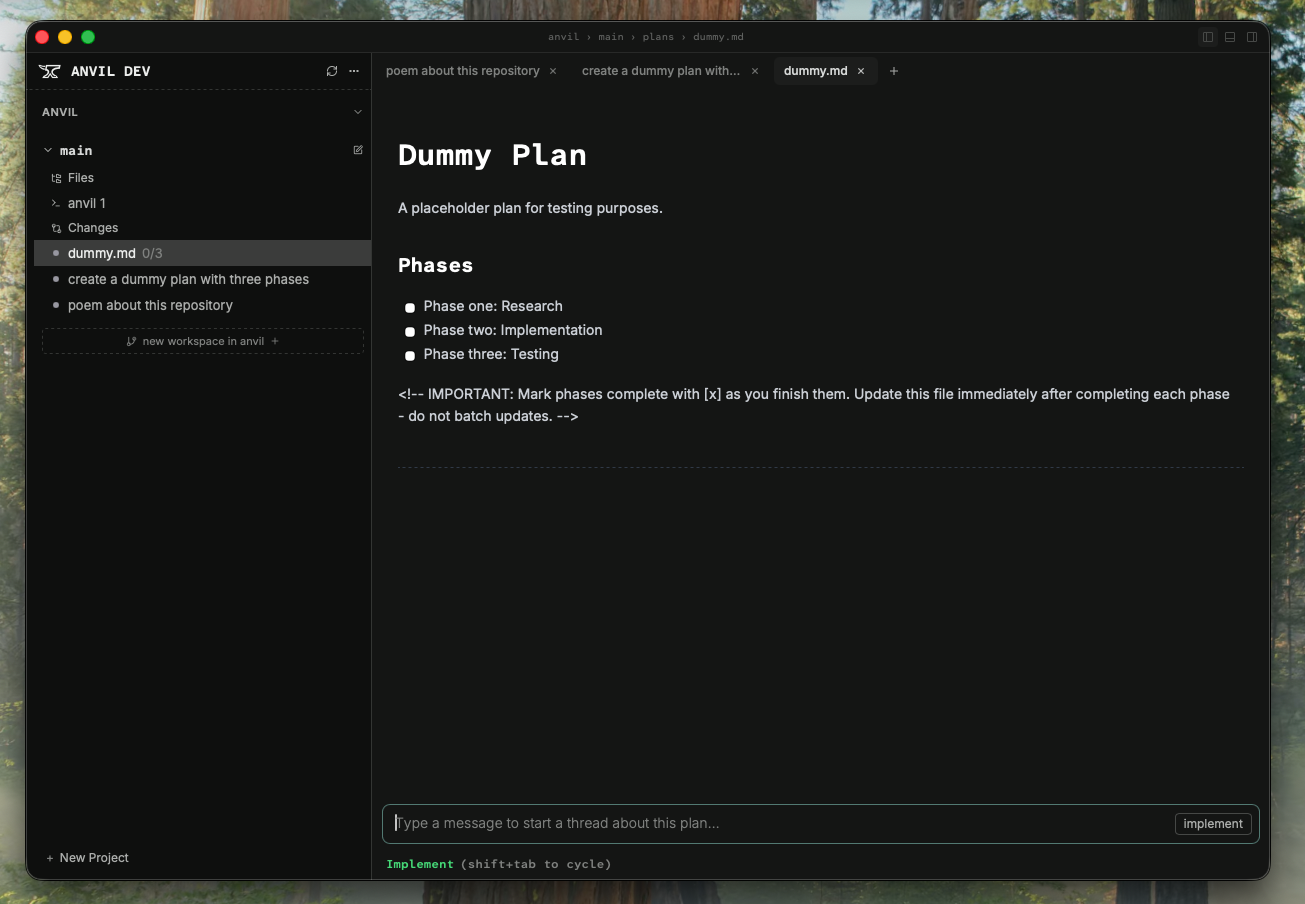Add a new tab with plus icon
The height and width of the screenshot is (904, 1305).
pos(894,71)
